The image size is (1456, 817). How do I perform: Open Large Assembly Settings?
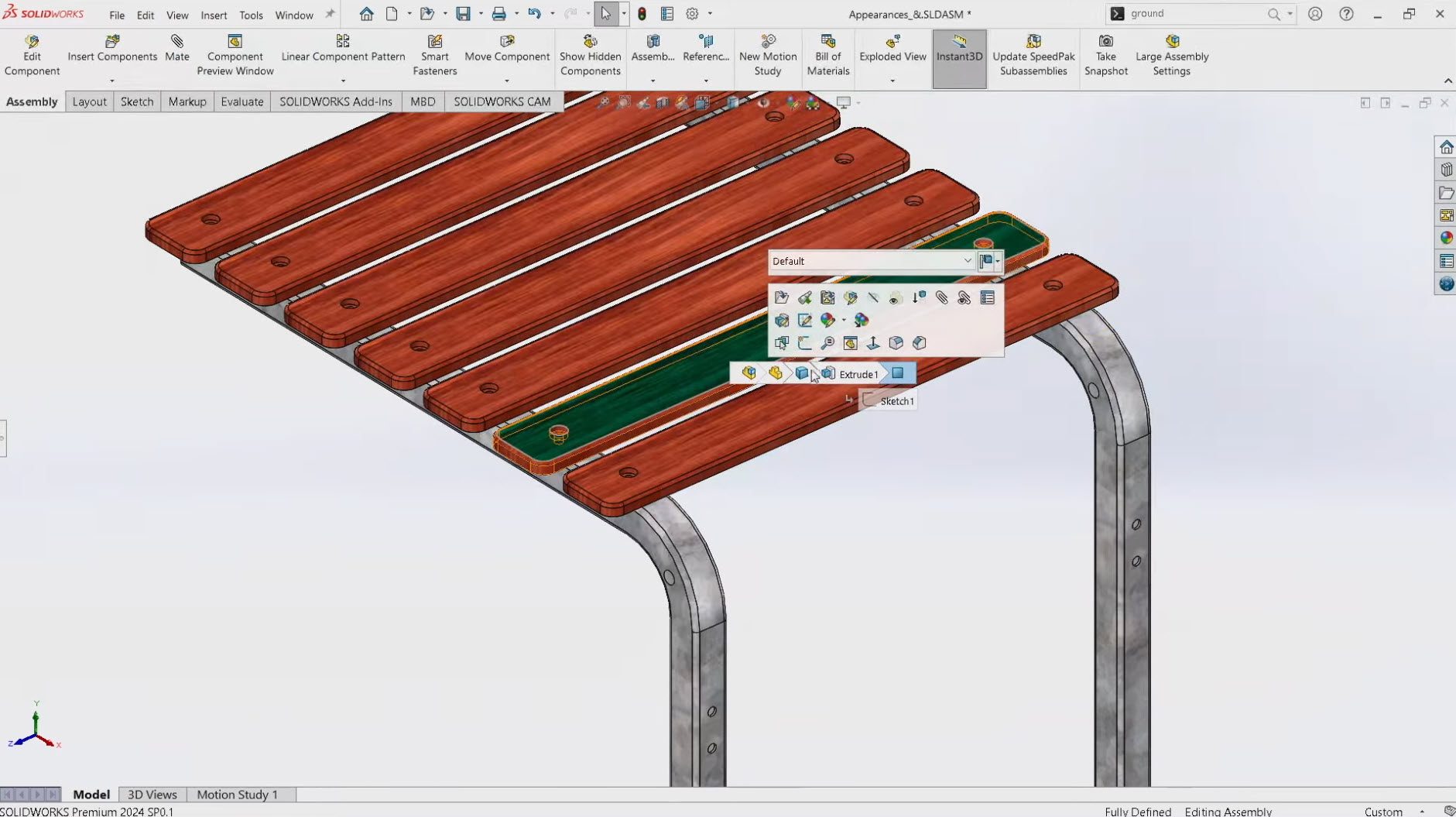click(1171, 54)
